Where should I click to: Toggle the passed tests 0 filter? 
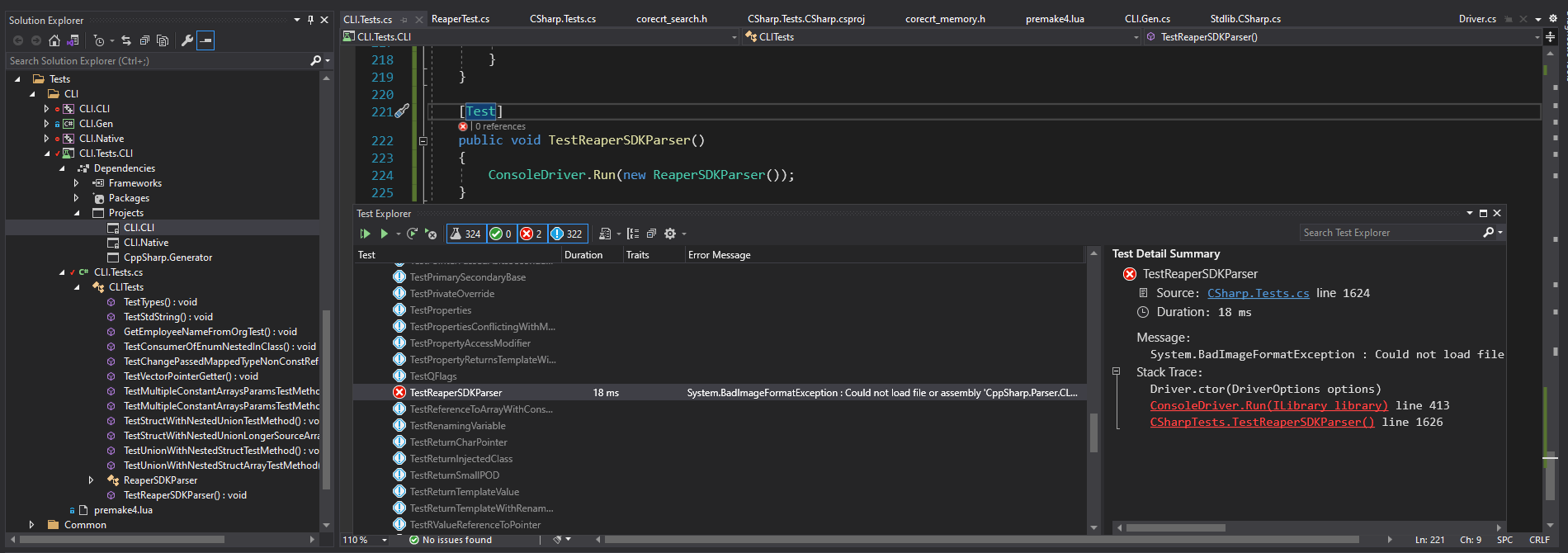[x=501, y=234]
